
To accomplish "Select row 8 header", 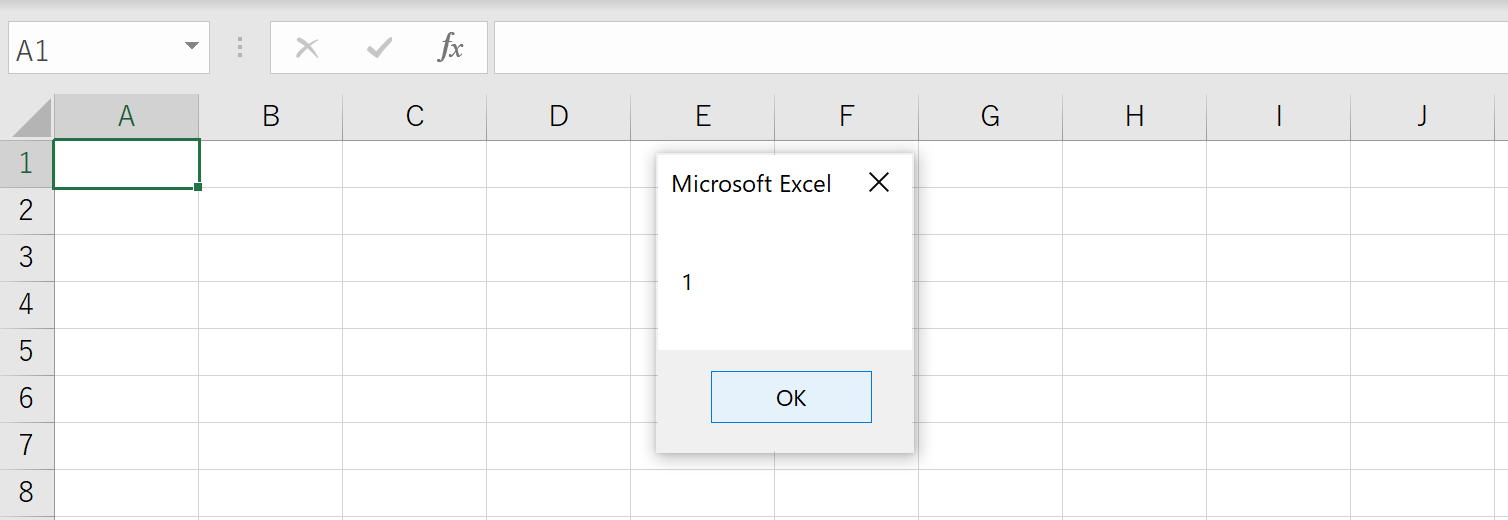I will click(26, 492).
